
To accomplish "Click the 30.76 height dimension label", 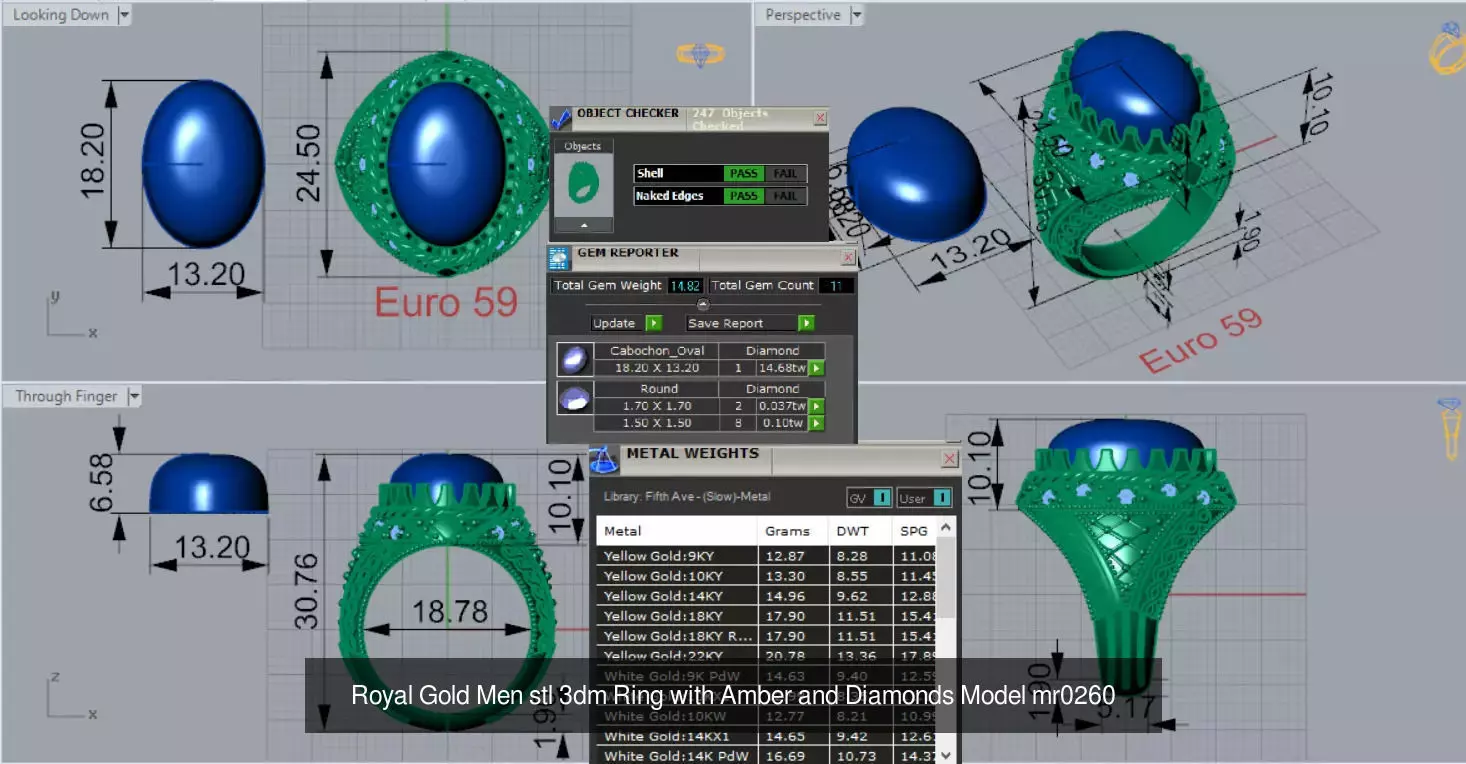I will (x=306, y=590).
